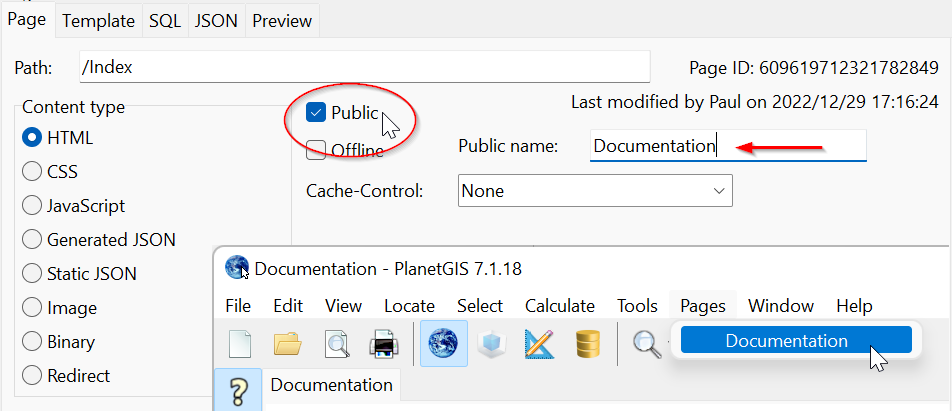Viewport: 952px width, 411px height.
Task: Switch to the Template tab
Action: [100, 20]
